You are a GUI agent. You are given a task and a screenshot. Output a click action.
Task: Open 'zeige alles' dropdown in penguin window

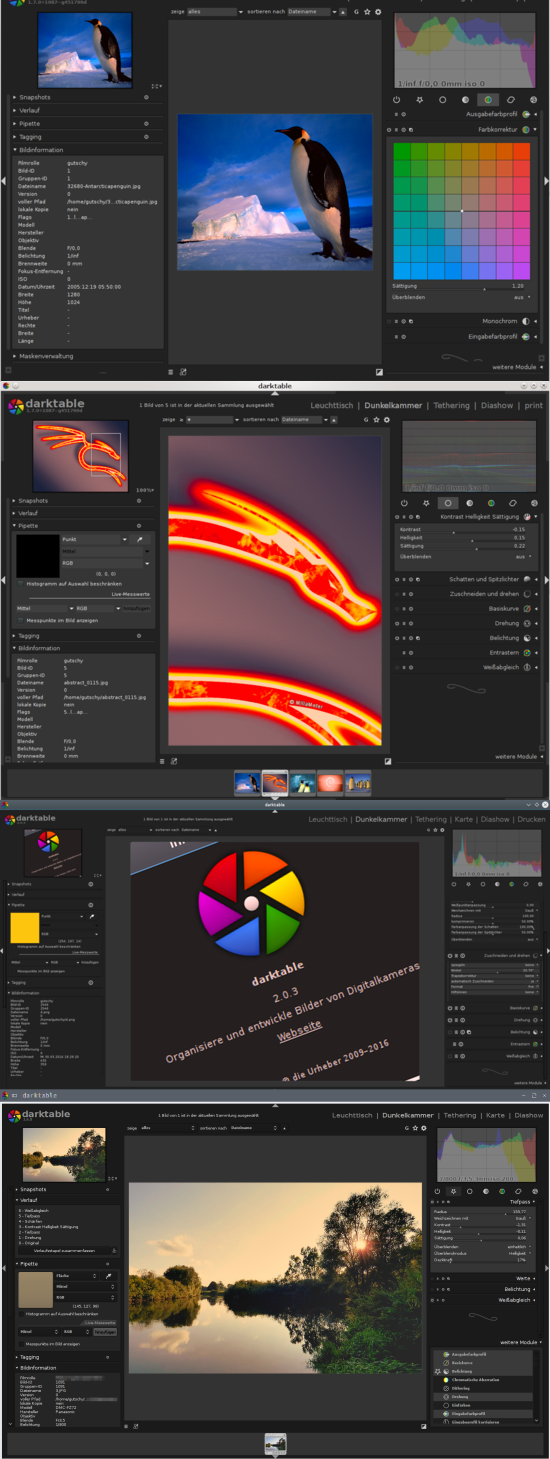click(212, 12)
